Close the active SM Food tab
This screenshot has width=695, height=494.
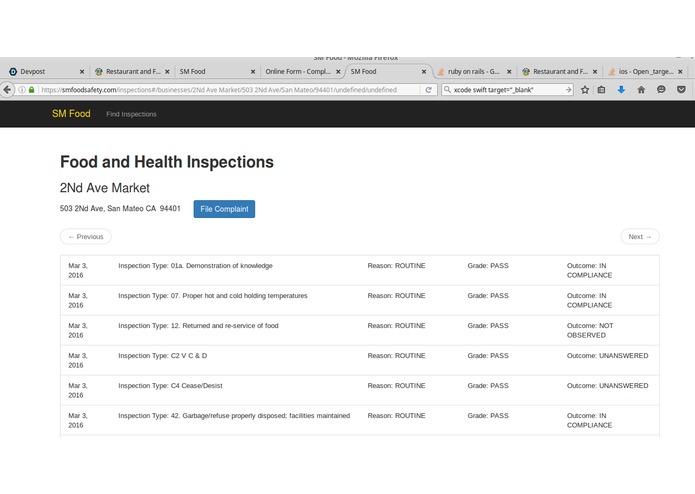[x=424, y=72]
